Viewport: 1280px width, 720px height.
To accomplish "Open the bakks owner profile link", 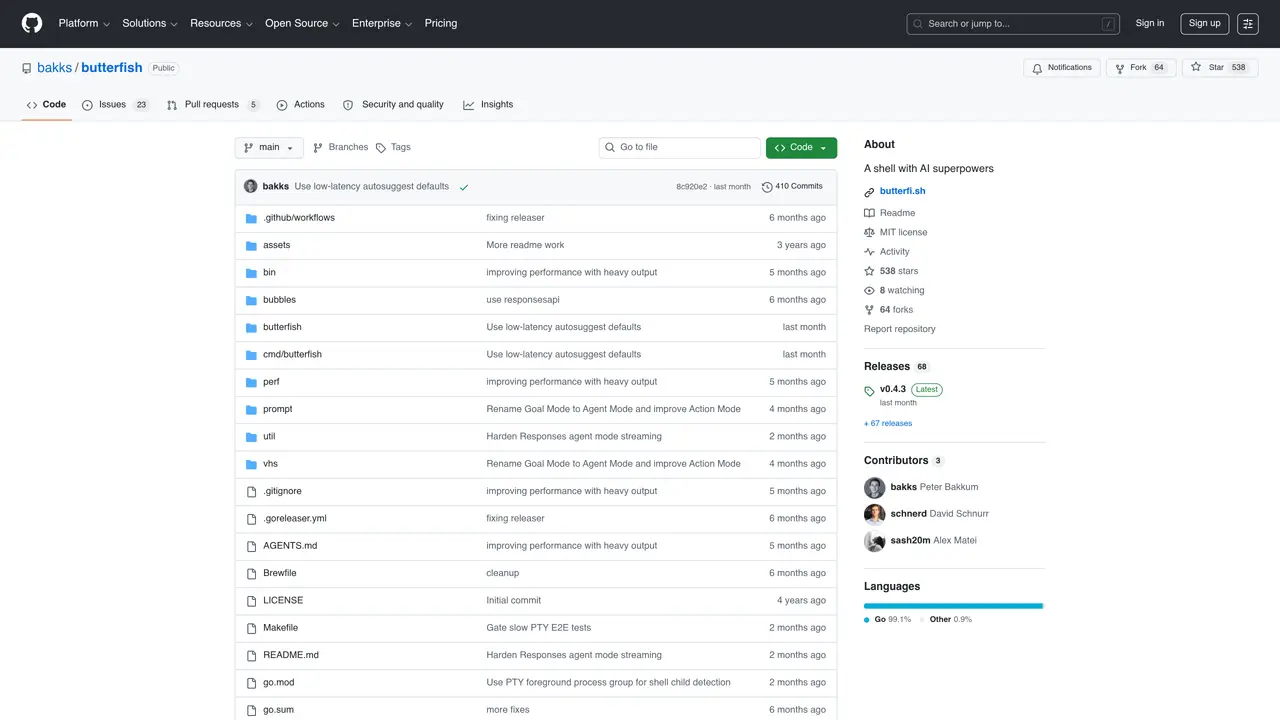I will pyautogui.click(x=54, y=68).
